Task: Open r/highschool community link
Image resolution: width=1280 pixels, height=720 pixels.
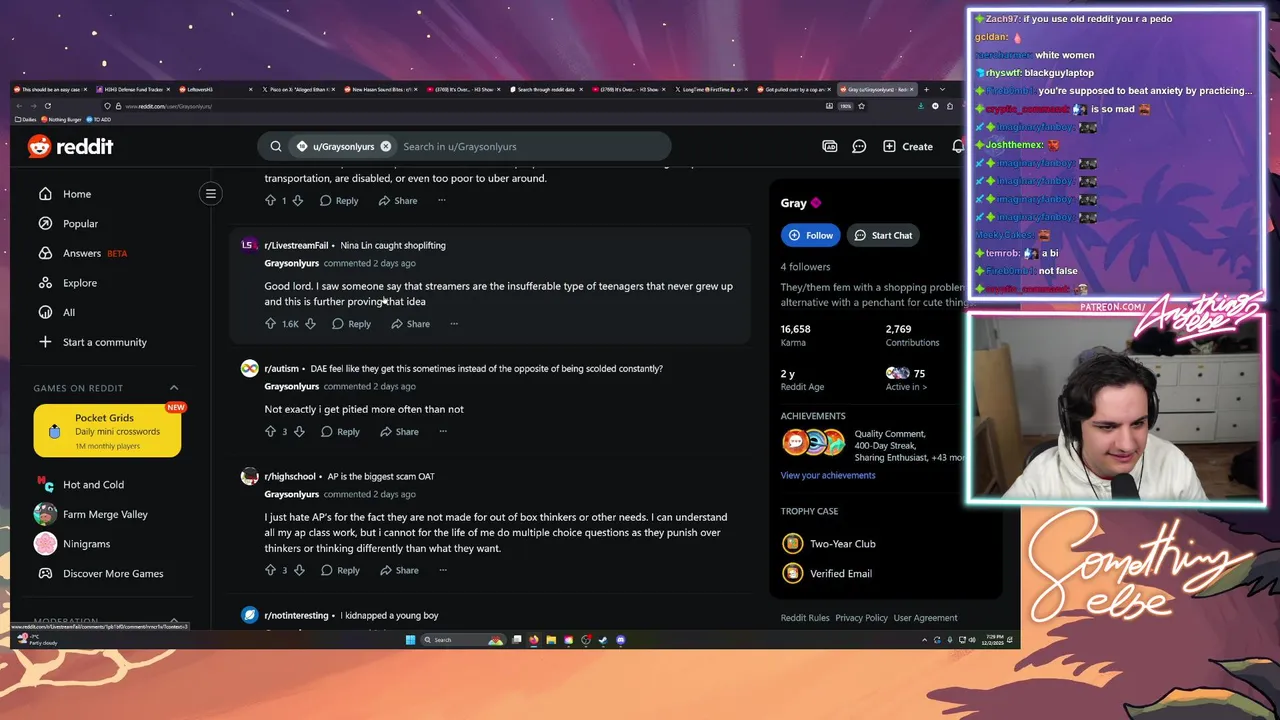Action: [290, 477]
